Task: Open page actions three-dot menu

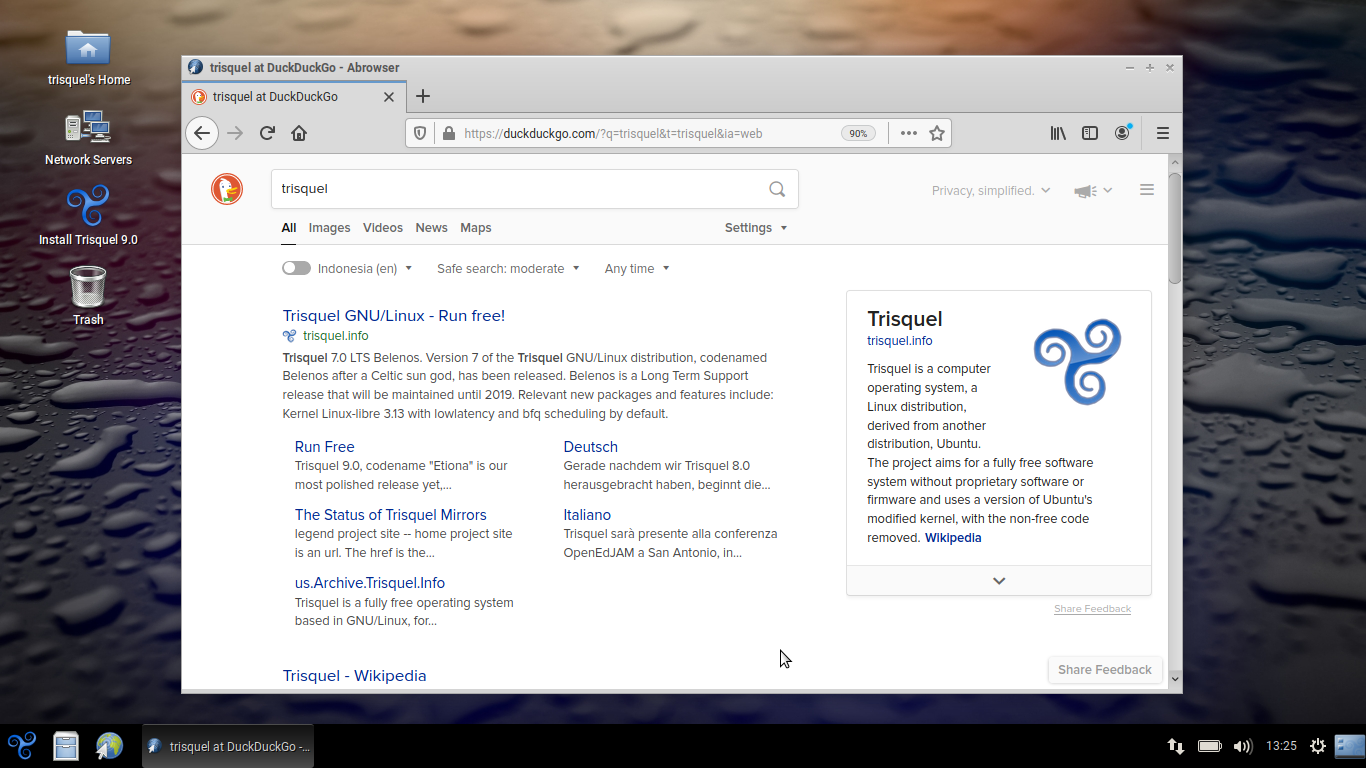Action: click(x=908, y=133)
